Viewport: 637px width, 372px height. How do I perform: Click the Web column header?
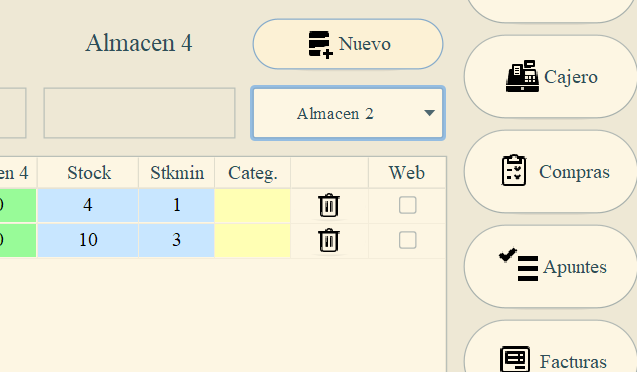tap(407, 173)
